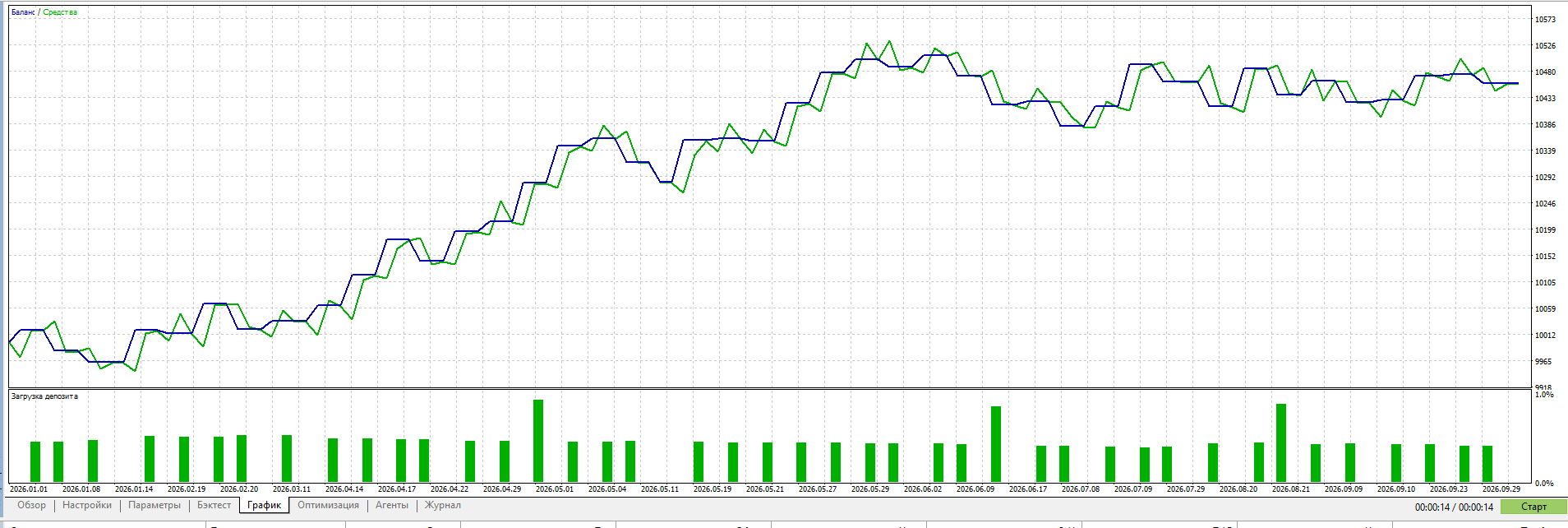Click the 10292 axis value
This screenshot has height=528, width=1568.
pyautogui.click(x=1545, y=178)
